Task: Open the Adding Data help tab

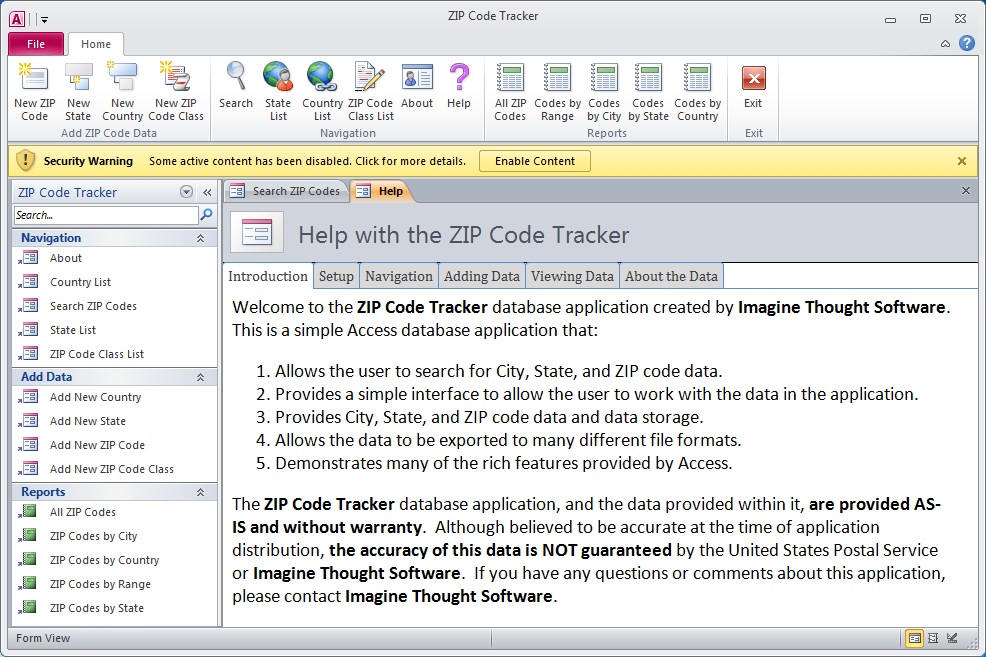Action: 482,276
